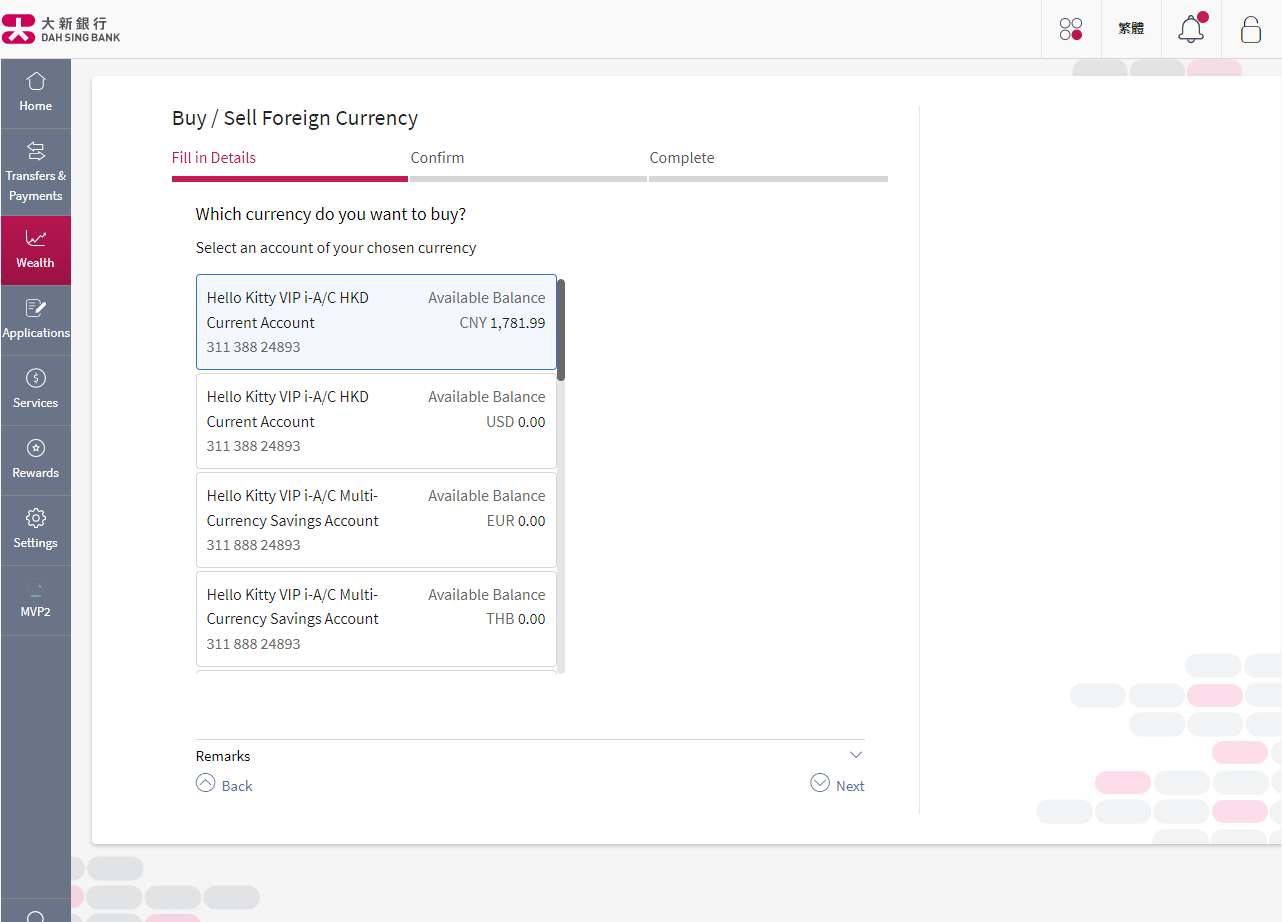Click 'Select an account of your chosen currency'
The image size is (1282, 922).
coord(336,248)
